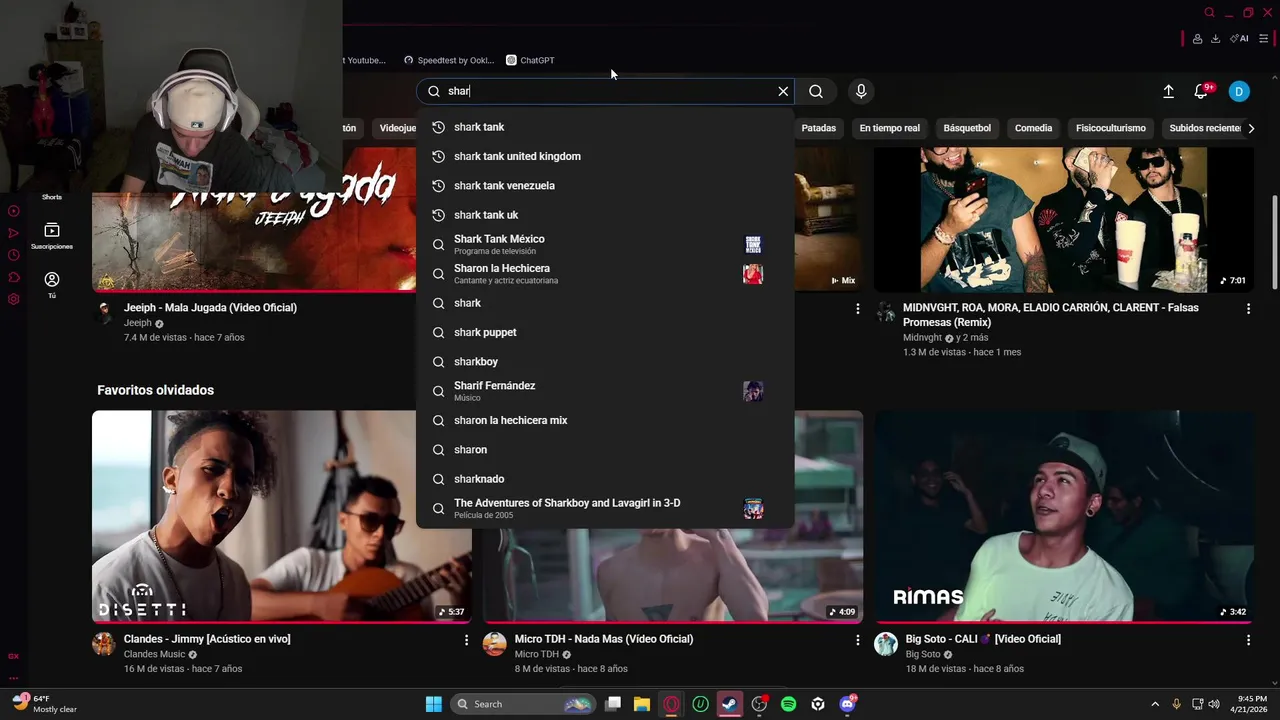Open the Speedtest by Ookla bookmark

click(449, 60)
